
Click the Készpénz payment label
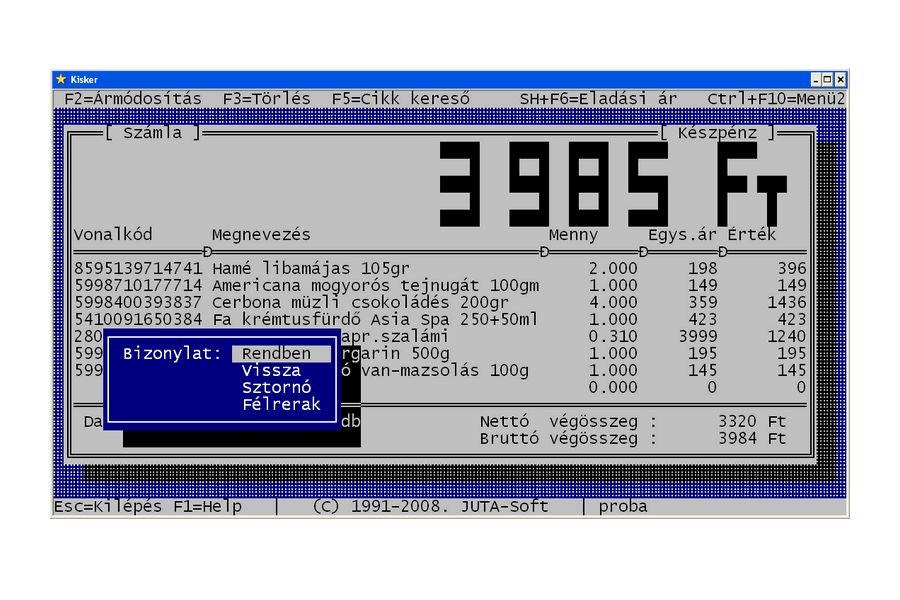point(718,133)
